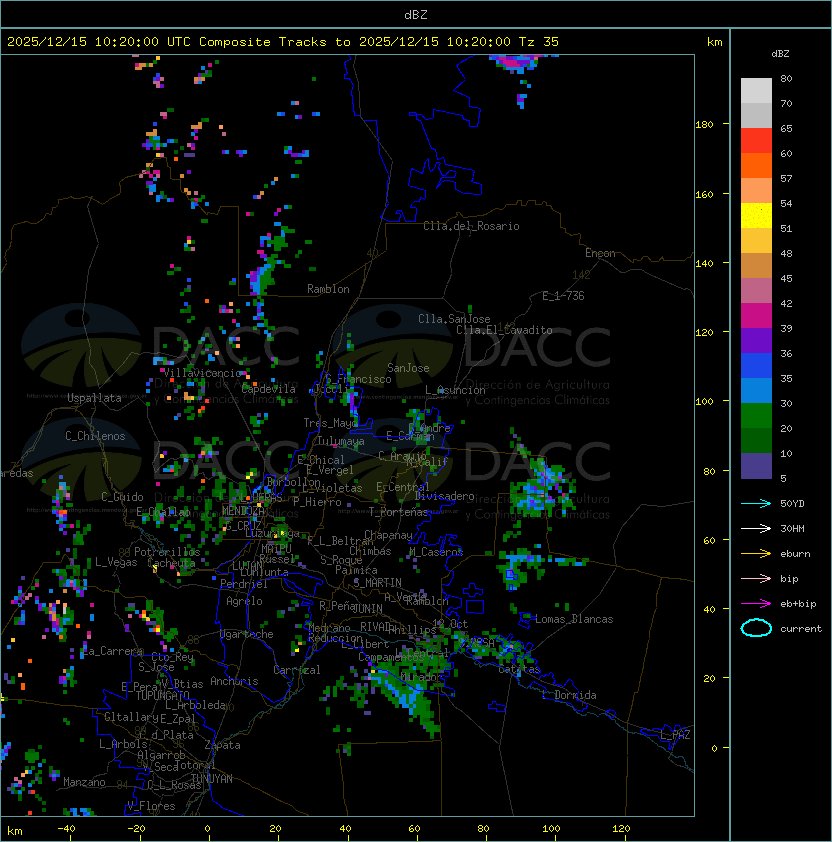
Task: Click the cyan 'current' ellipse symbol in legend
Action: coord(756,628)
